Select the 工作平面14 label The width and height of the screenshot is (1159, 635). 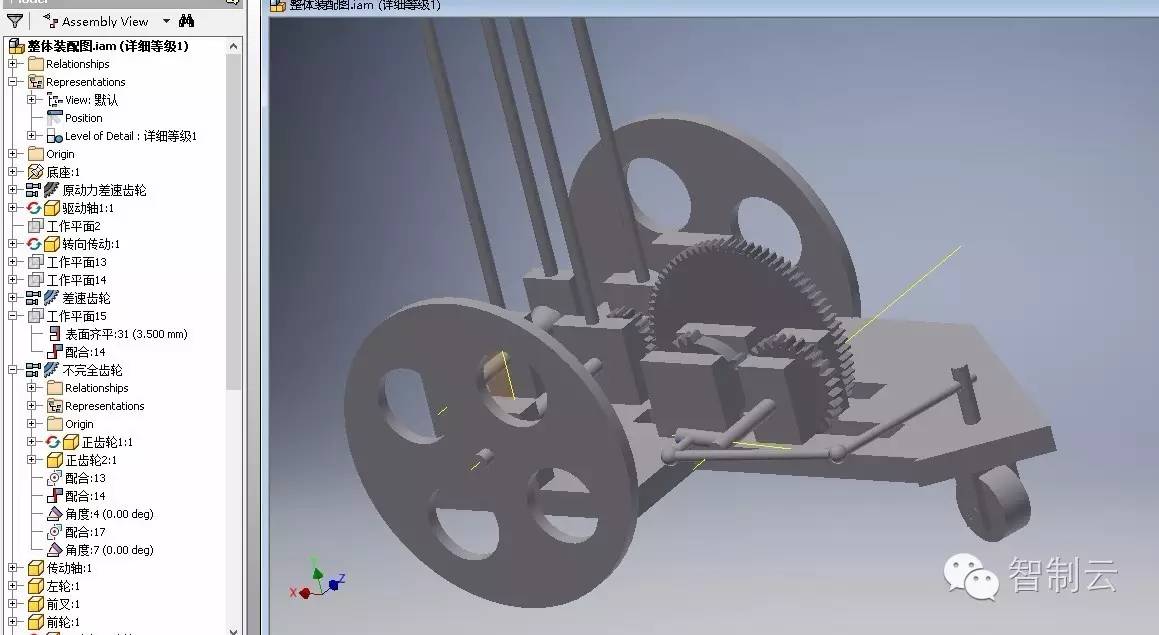tap(77, 280)
